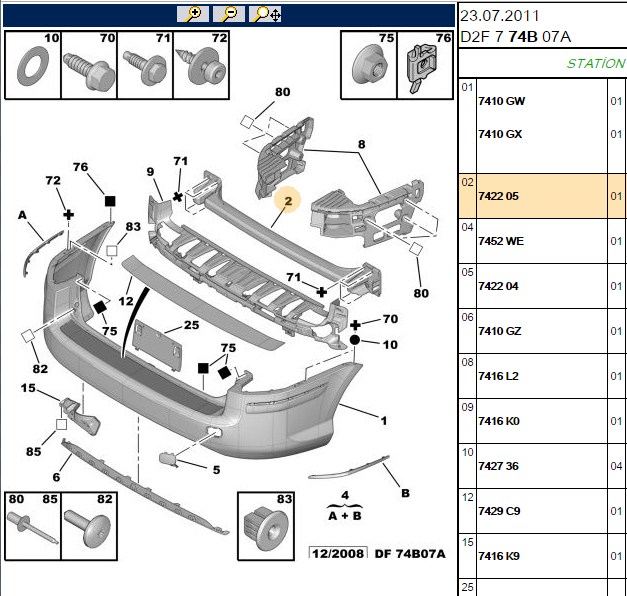Open rivet thumbnail numbered 80 85
The height and width of the screenshot is (596, 627).
click(33, 526)
